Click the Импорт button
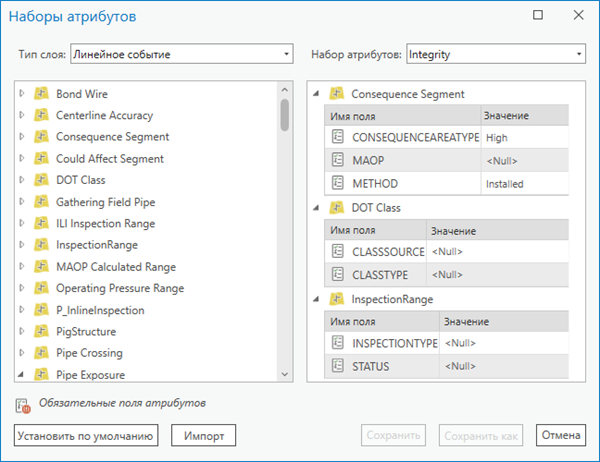The height and width of the screenshot is (462, 600). 203,435
